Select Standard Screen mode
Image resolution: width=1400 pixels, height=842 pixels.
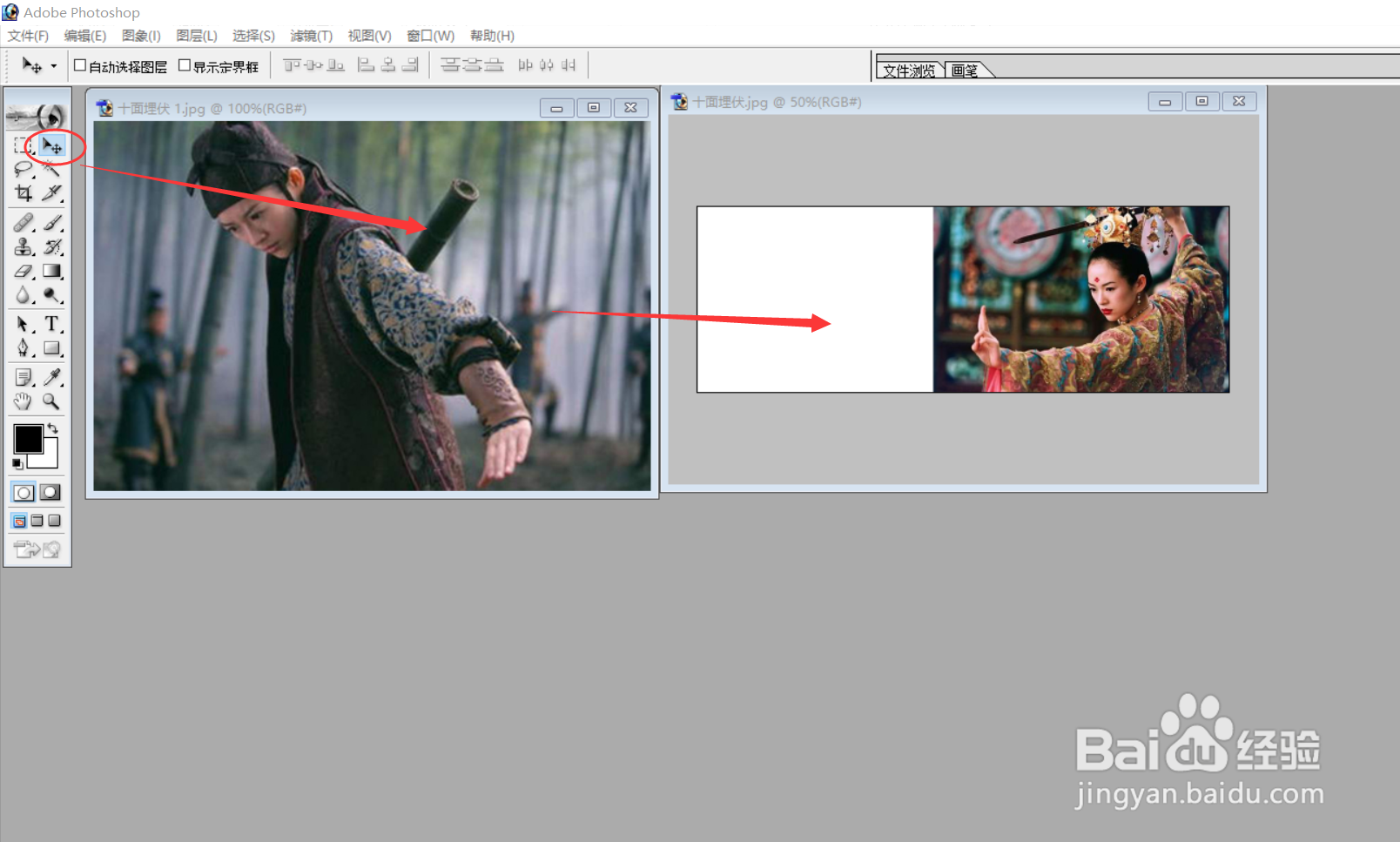19,521
